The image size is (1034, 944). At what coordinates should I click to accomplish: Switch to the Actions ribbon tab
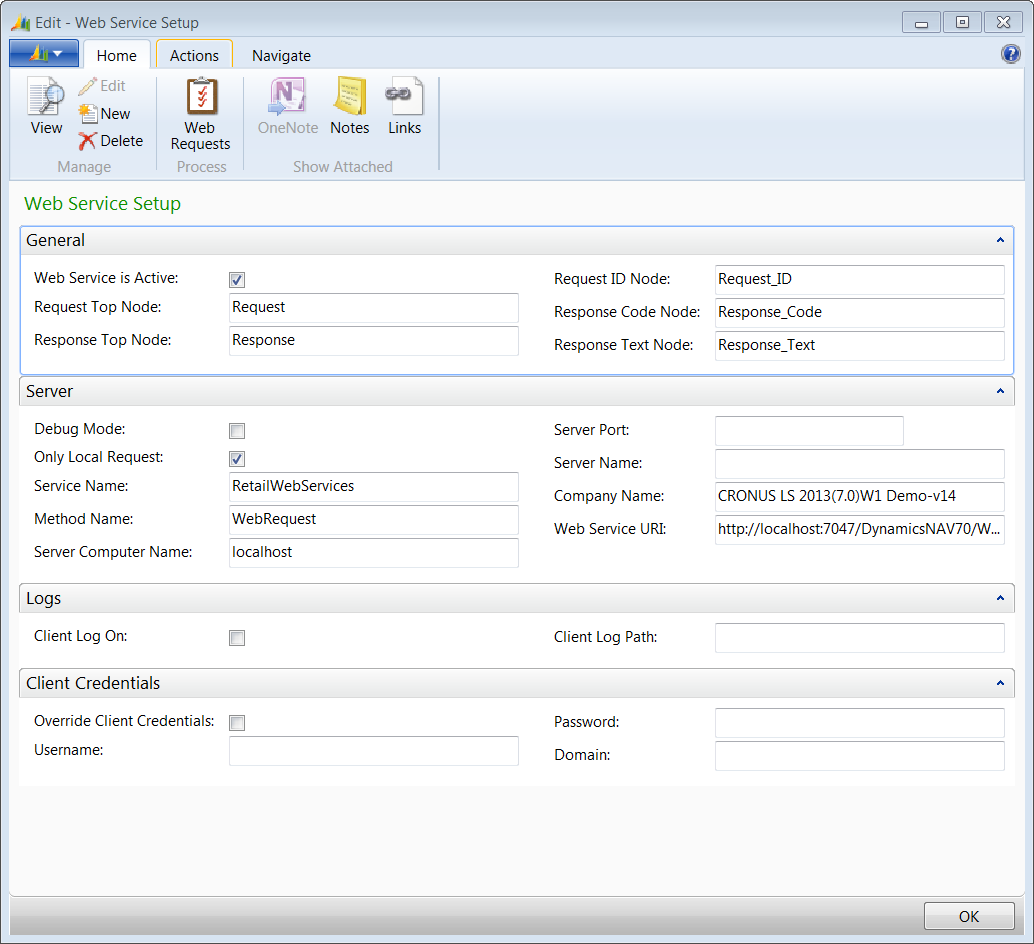[x=194, y=56]
